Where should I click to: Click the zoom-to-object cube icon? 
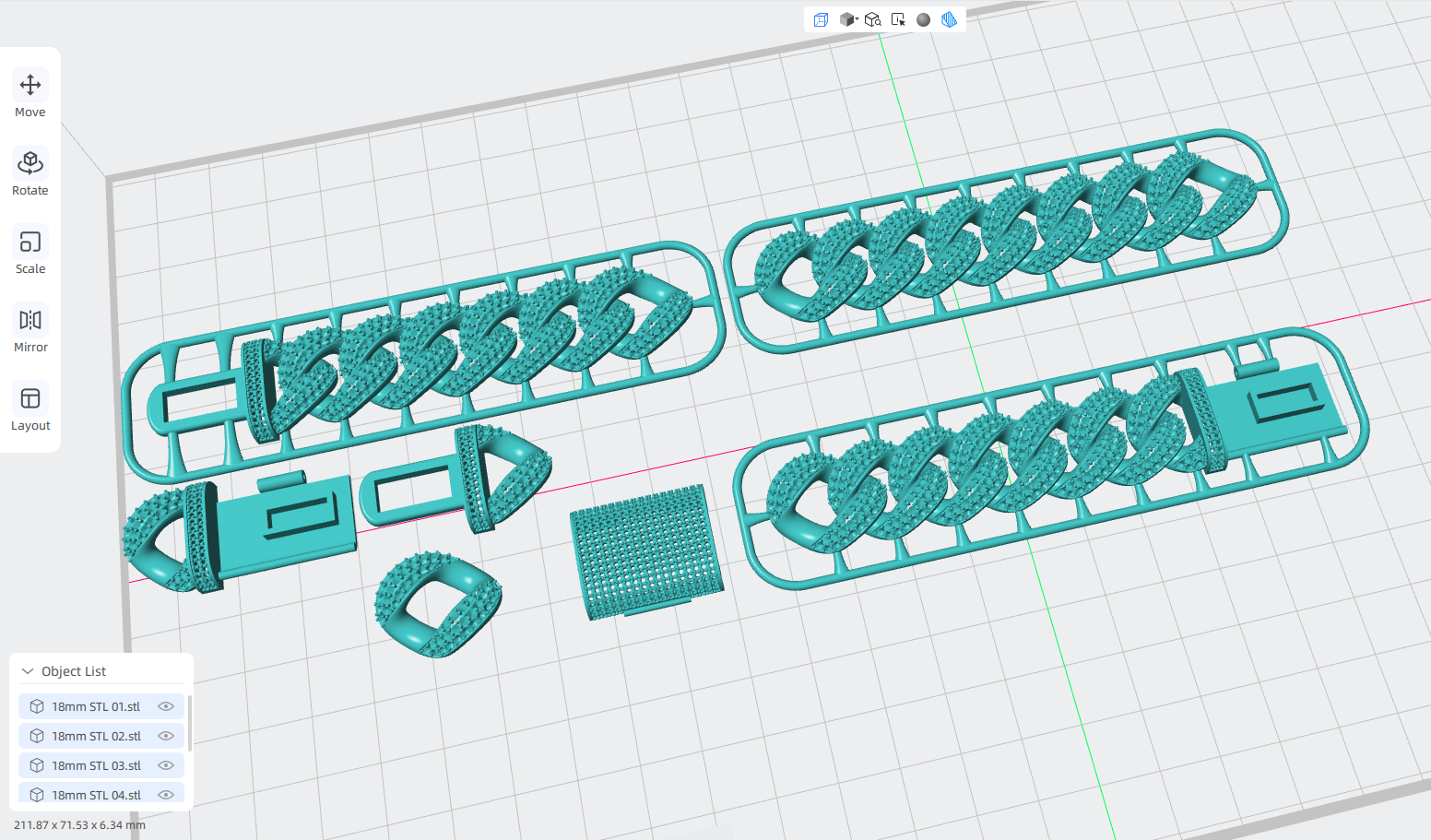(x=872, y=19)
